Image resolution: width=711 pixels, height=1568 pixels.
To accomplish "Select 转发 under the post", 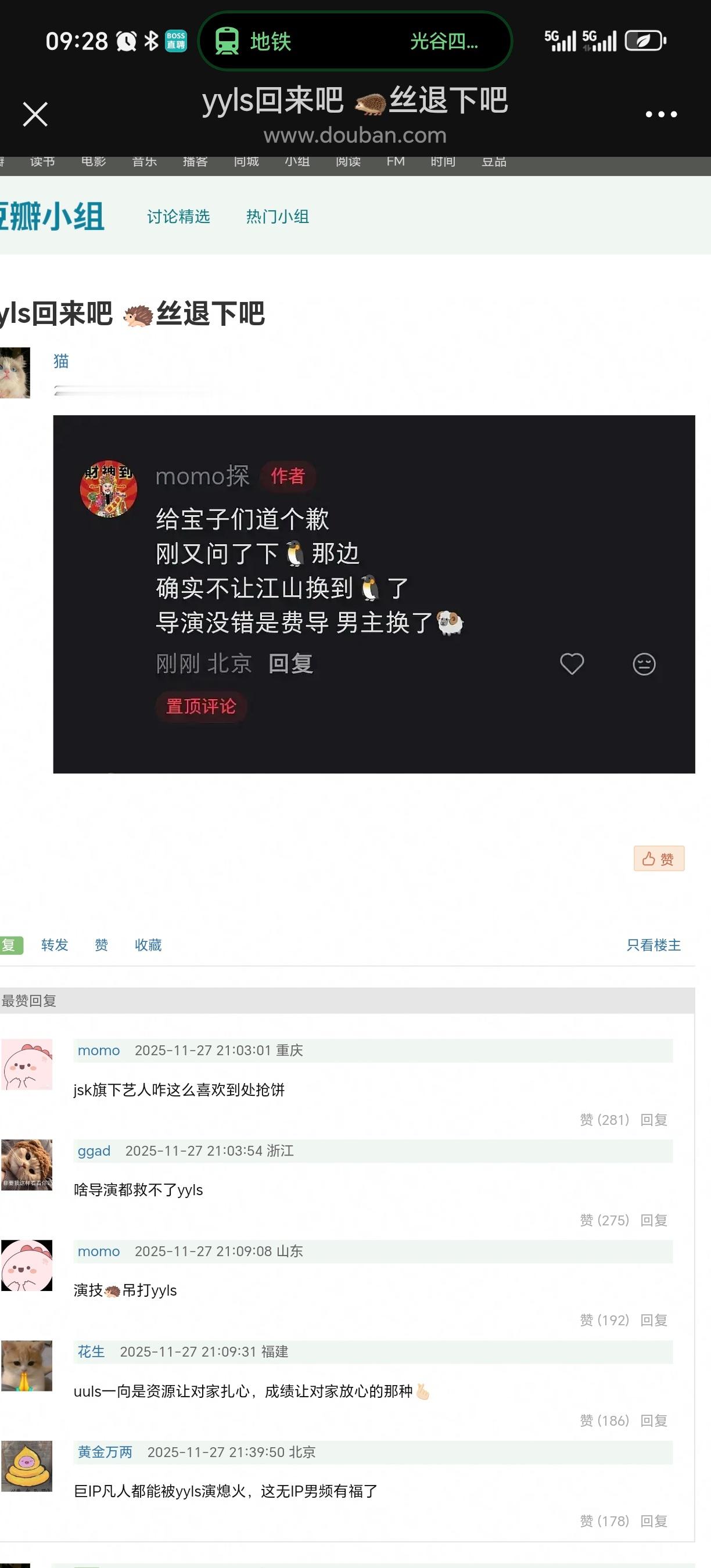I will pos(55,945).
